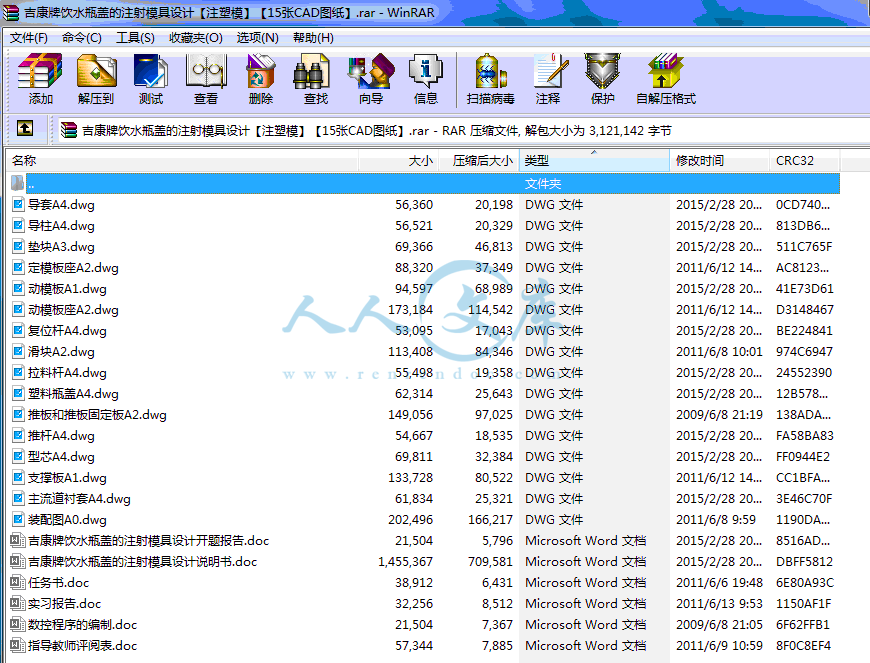Viewport: 870px width, 663px height.
Task: Click the file icon of 装配图A0.dwg
Action: point(18,519)
